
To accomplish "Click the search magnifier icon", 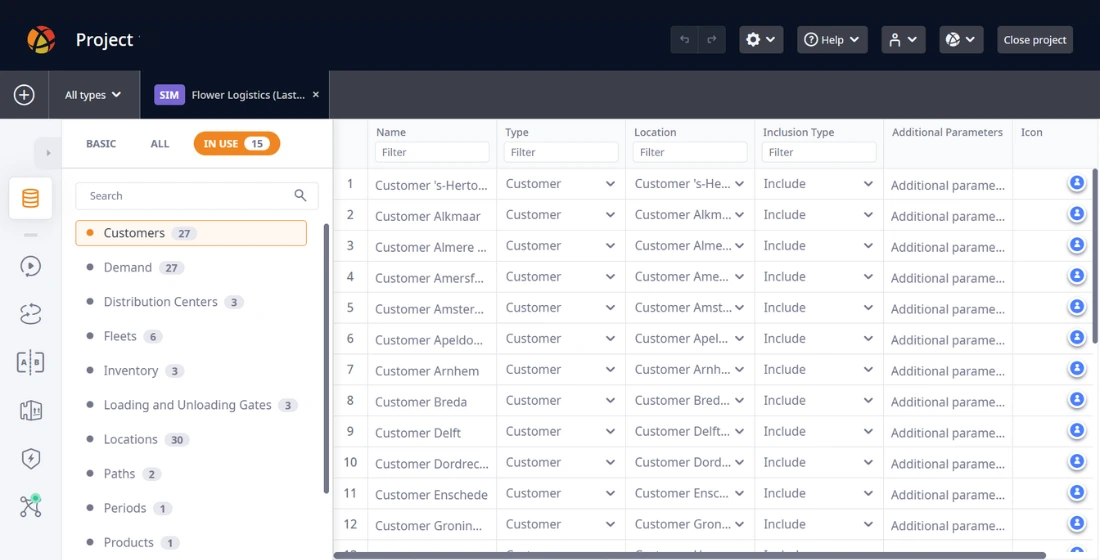I will click(300, 196).
